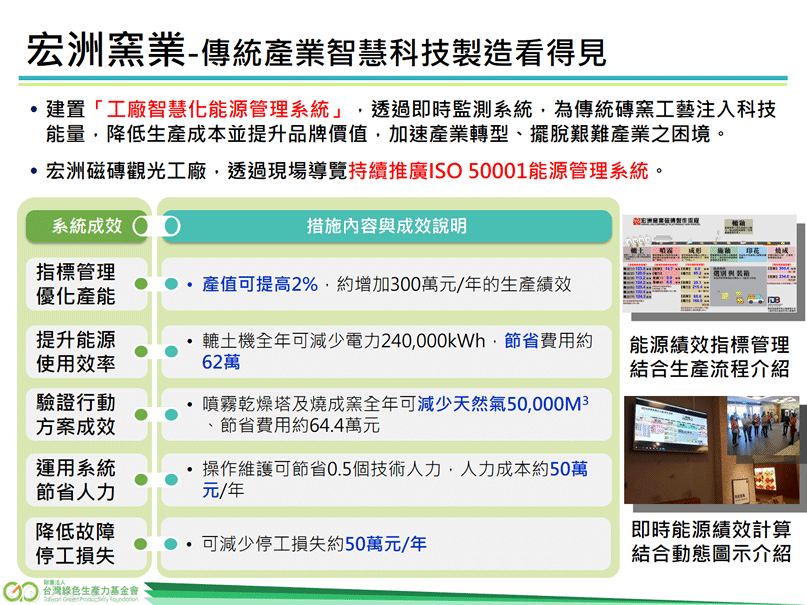The height and width of the screenshot is (605, 807).
Task: Click teal dot beside 產值可提高2%
Action: 171,284
